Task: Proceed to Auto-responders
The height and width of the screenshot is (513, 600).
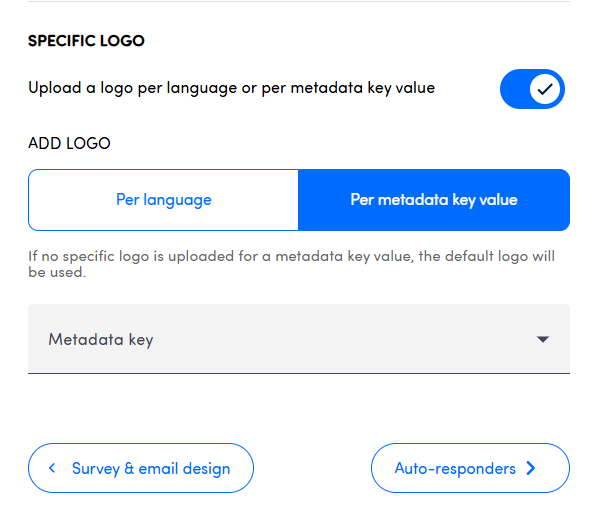Action: [x=470, y=468]
